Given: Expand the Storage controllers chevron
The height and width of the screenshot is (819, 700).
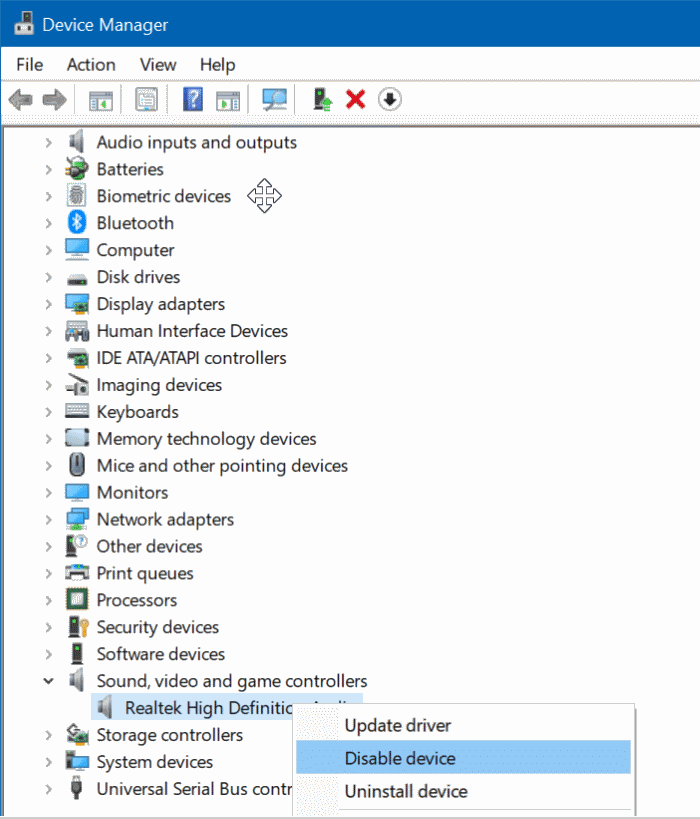Looking at the screenshot, I should click(49, 734).
